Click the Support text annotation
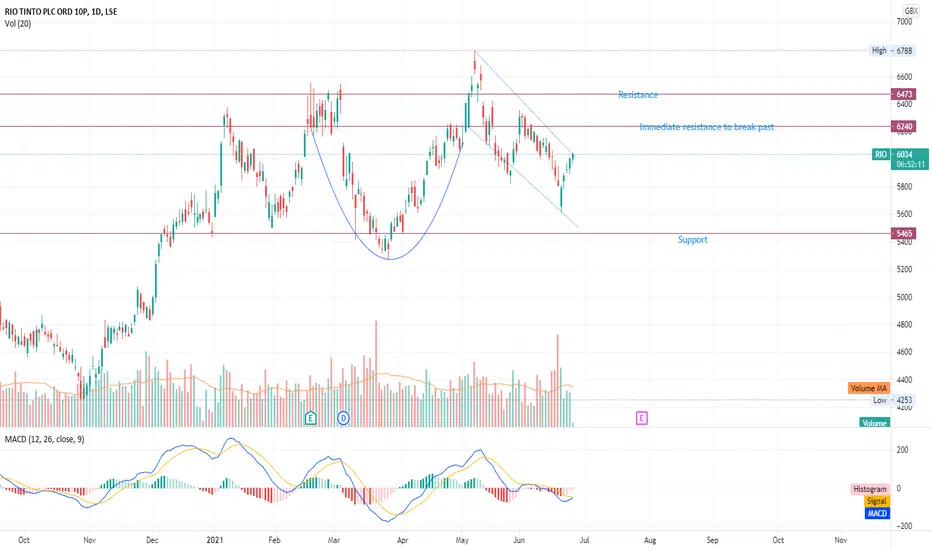Screen dimensions: 932x550 click(x=692, y=240)
